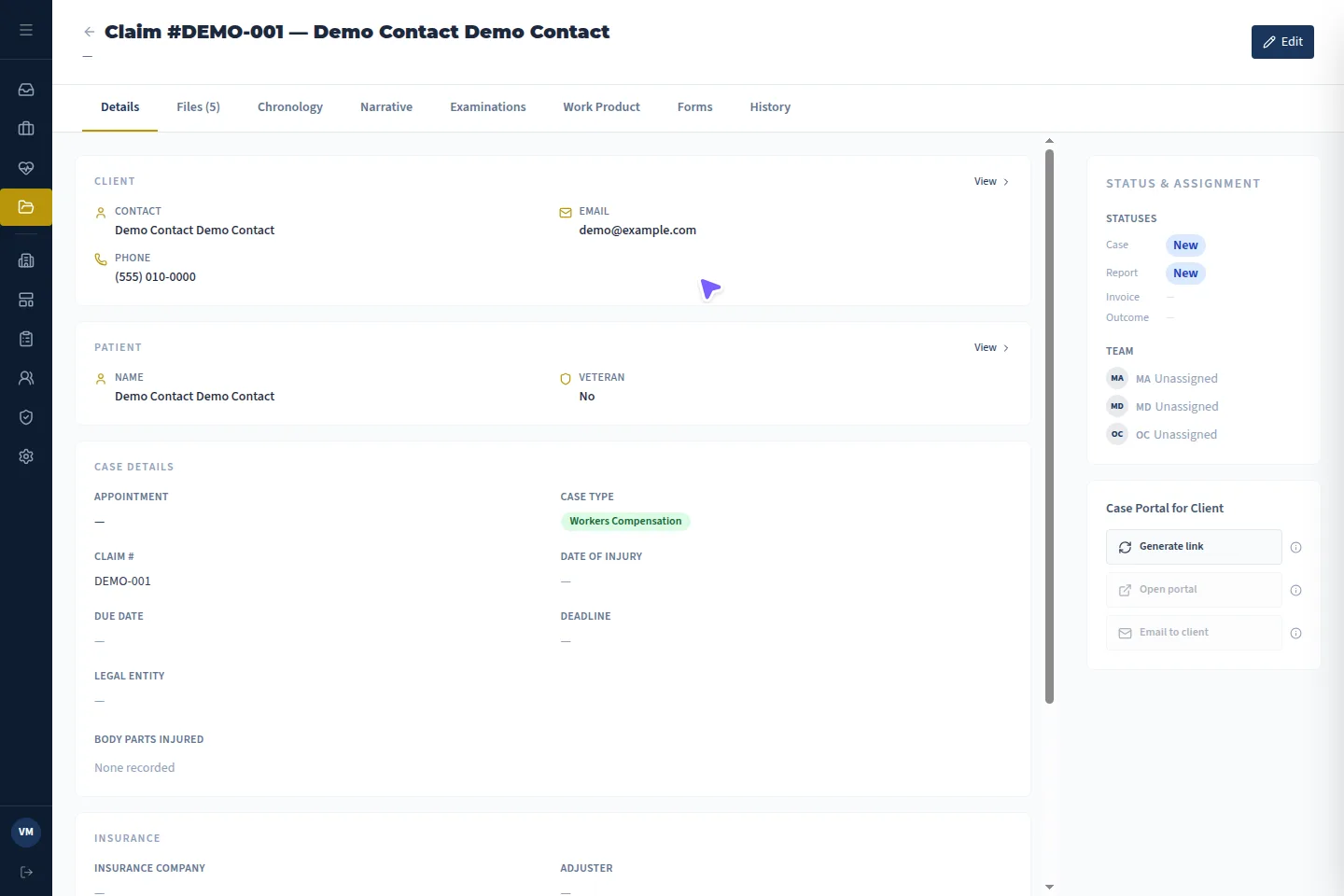The image size is (1344, 896).
Task: Click the briefcase icon in the sidebar
Action: [26, 129]
